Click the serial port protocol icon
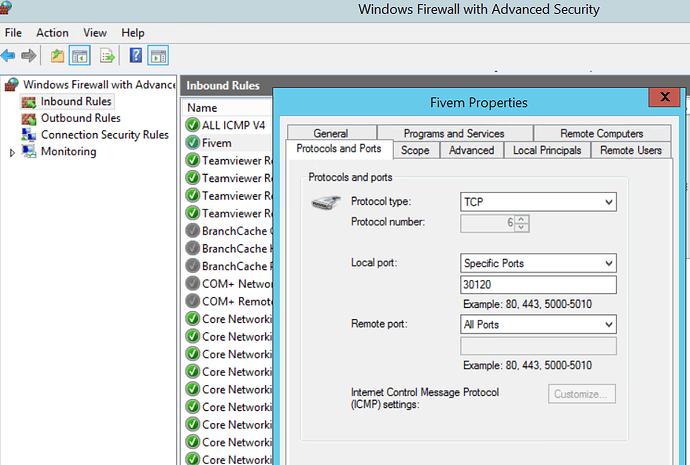This screenshot has width=690, height=465. [x=326, y=202]
